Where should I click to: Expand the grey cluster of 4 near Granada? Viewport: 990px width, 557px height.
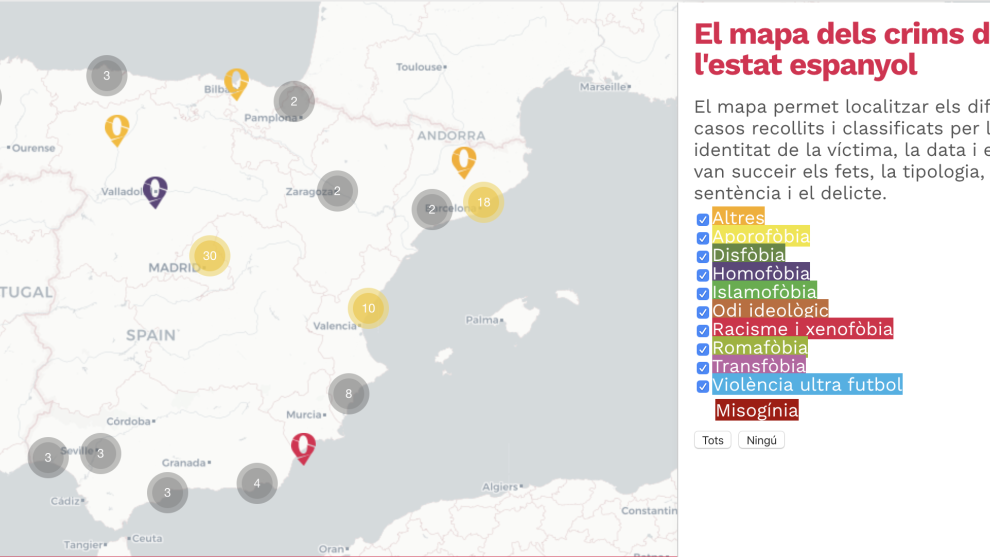tap(257, 484)
